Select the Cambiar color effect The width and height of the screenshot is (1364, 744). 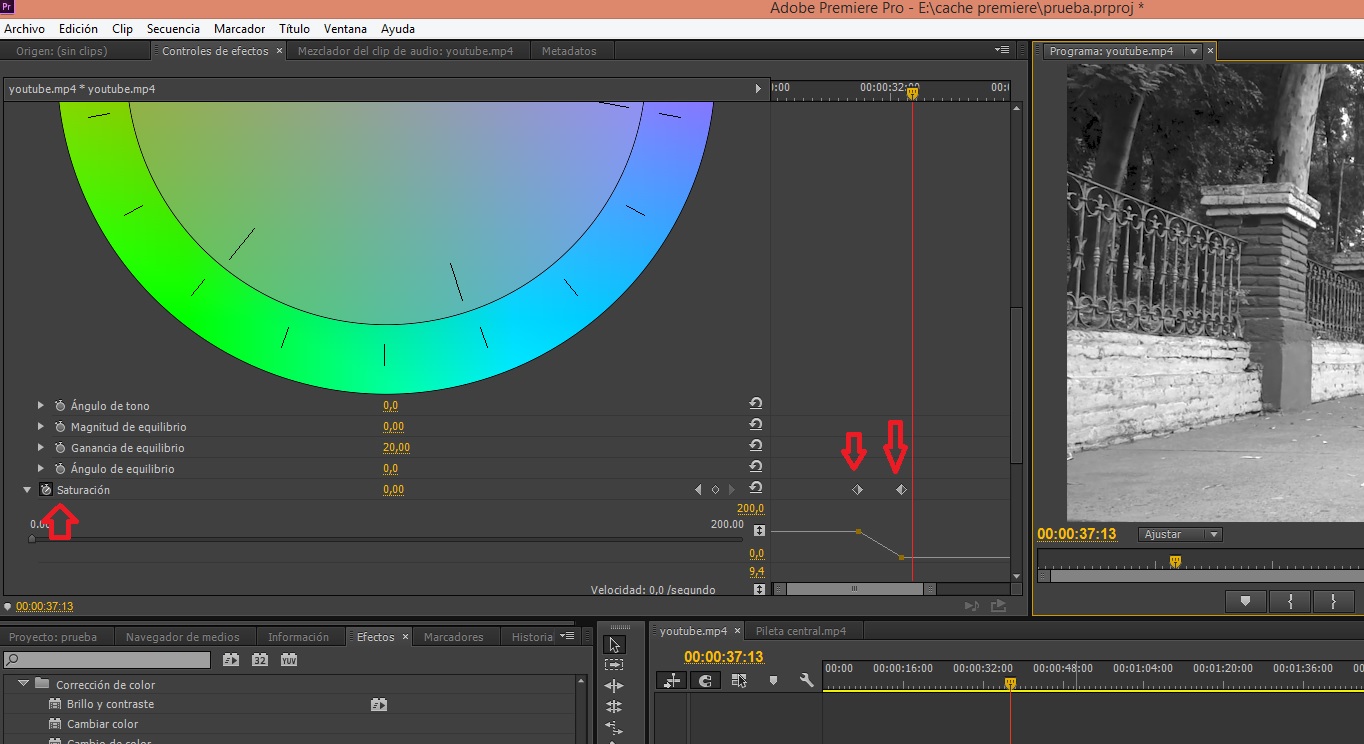point(102,724)
